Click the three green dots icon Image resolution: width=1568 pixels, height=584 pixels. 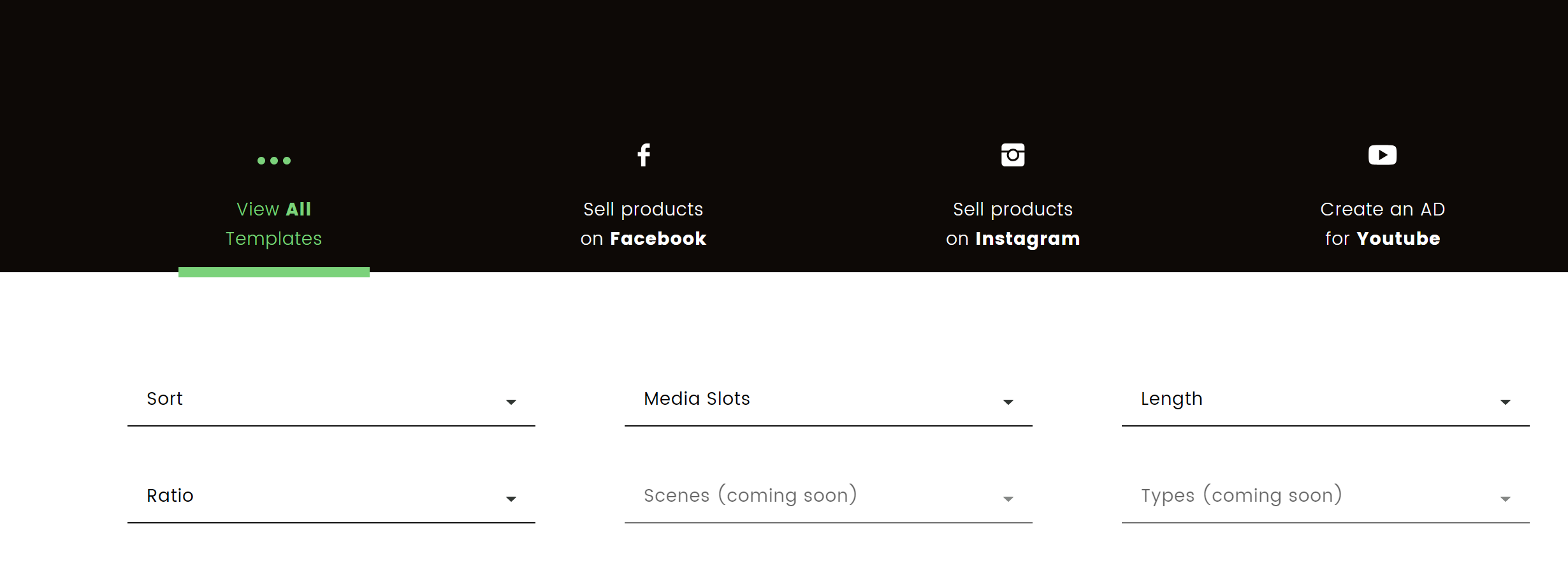click(x=274, y=161)
